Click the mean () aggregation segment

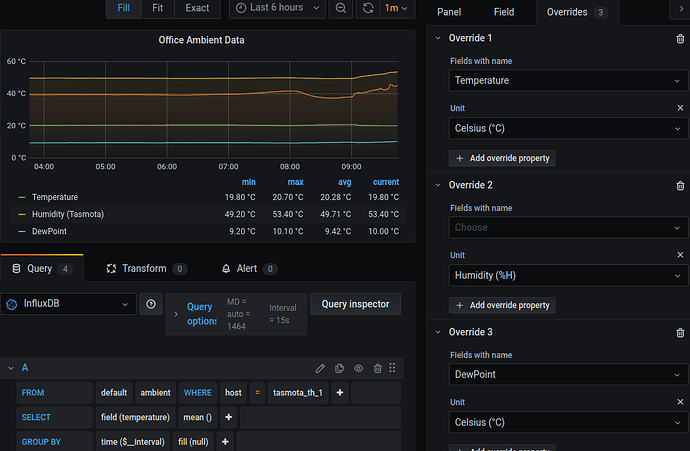[198, 418]
